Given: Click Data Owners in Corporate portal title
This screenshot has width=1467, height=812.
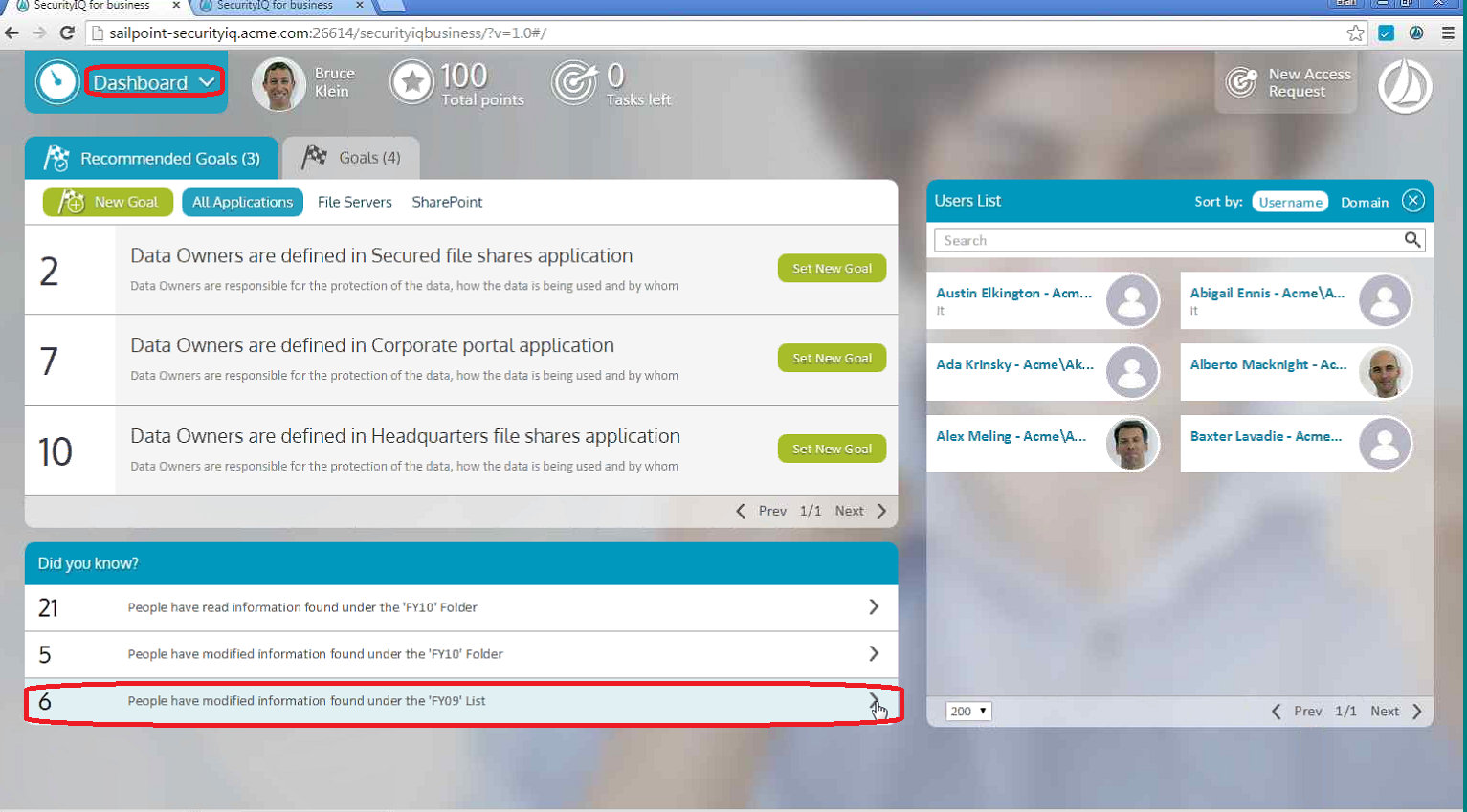Looking at the screenshot, I should (372, 345).
